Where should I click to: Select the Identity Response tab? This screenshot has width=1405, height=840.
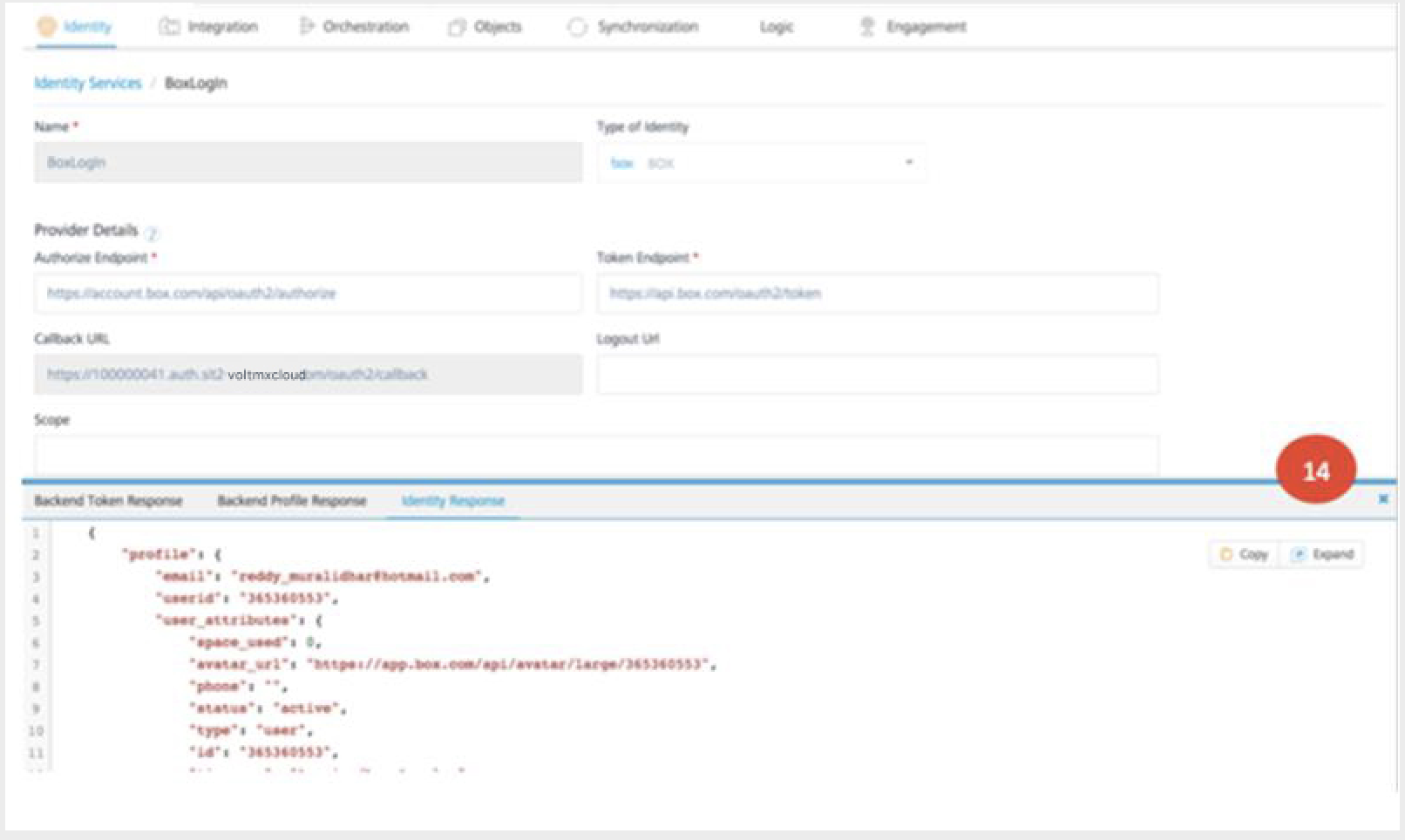tap(453, 501)
